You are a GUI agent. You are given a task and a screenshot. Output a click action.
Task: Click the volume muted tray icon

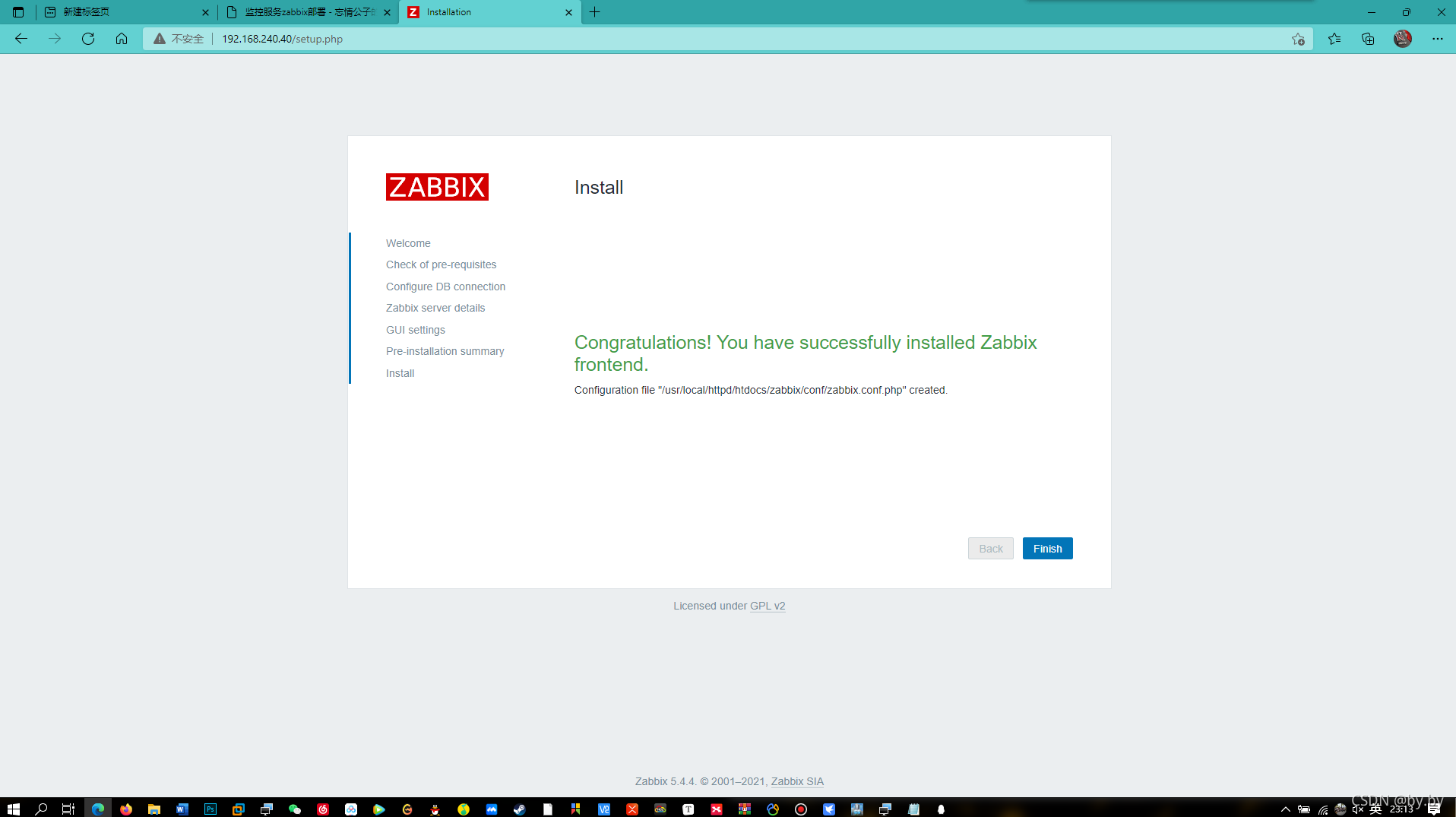pos(1358,809)
